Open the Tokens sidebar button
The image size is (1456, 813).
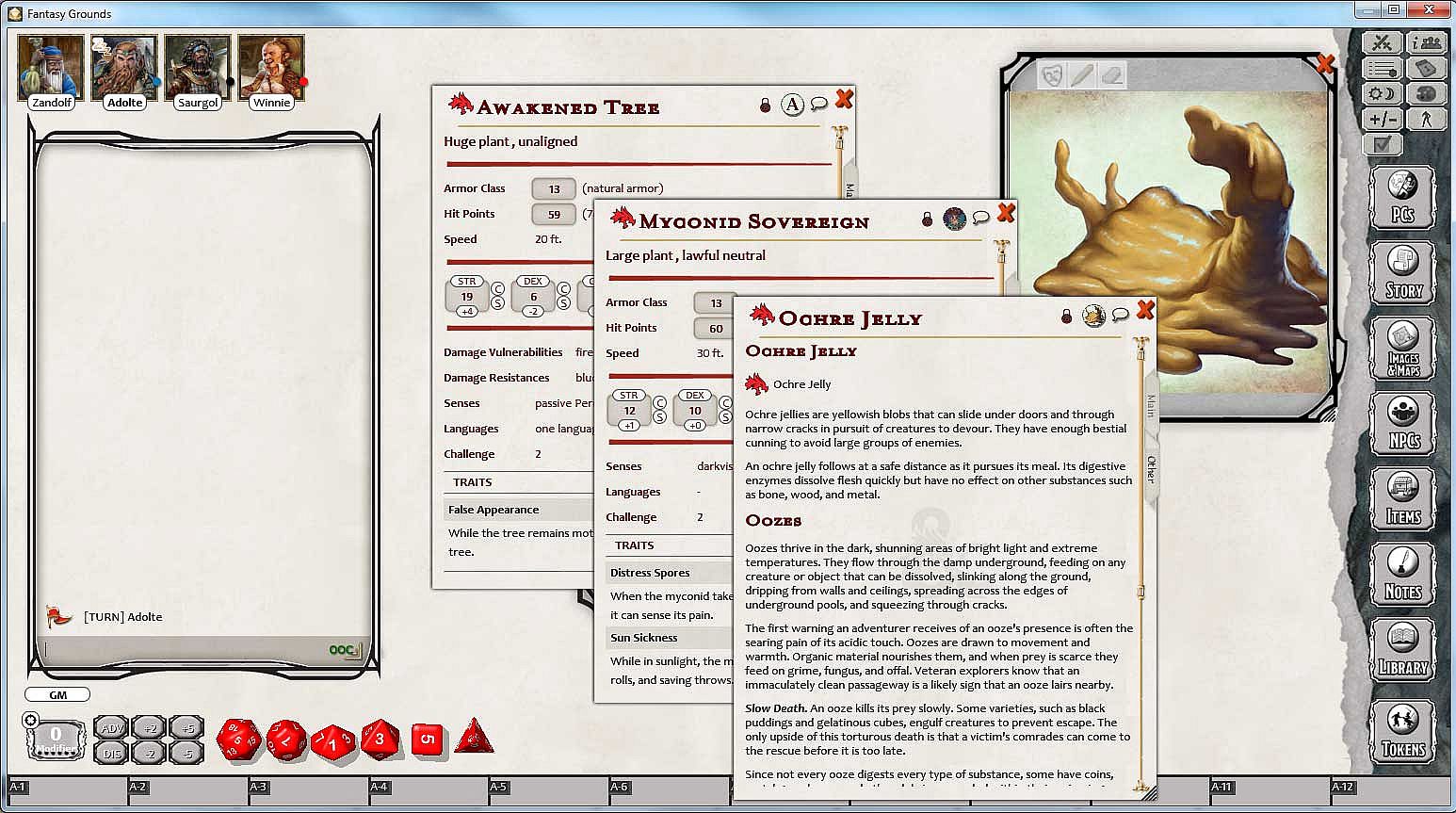[1403, 731]
